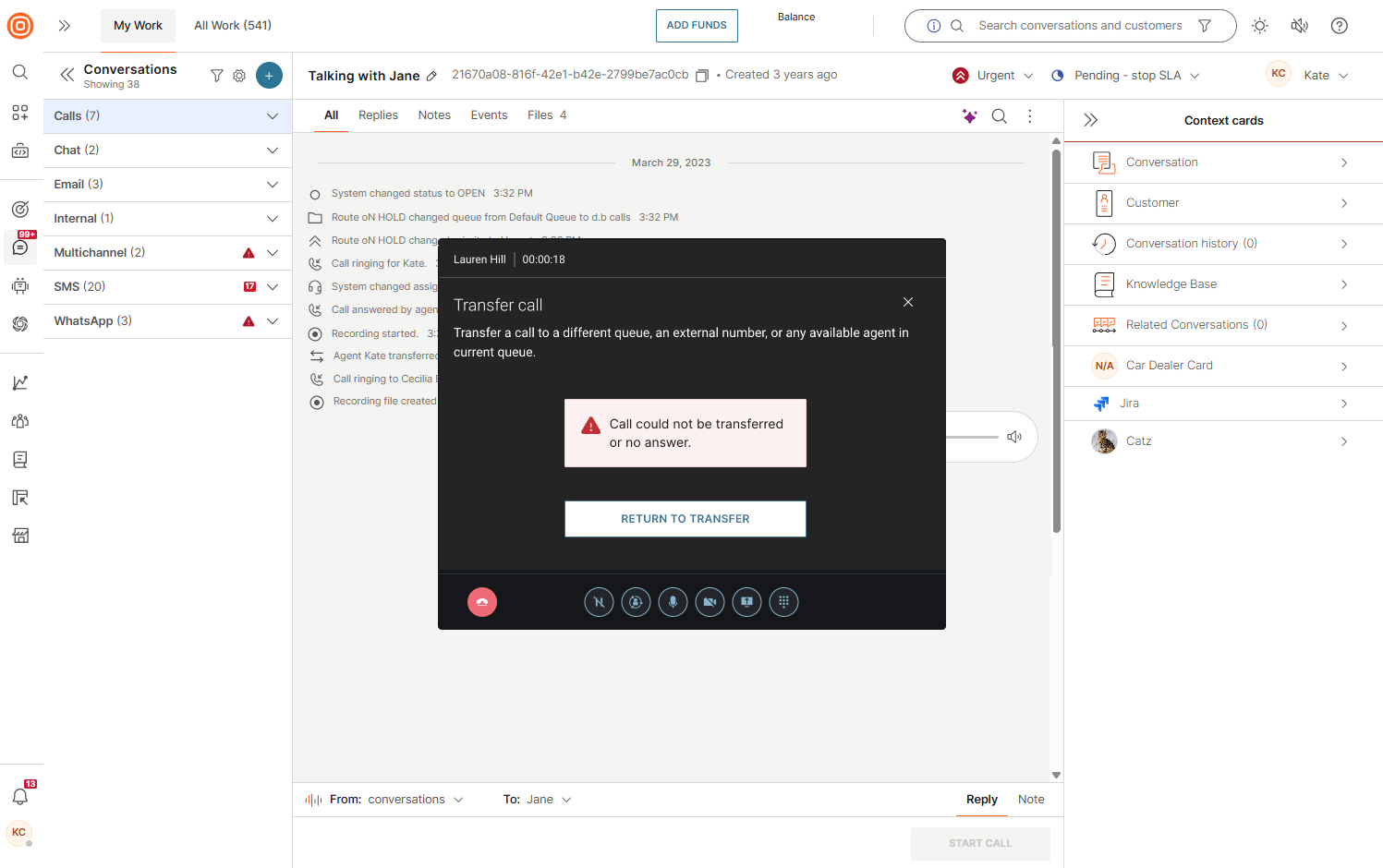Select the All Work tab
The height and width of the screenshot is (868, 1383).
coord(232,25)
